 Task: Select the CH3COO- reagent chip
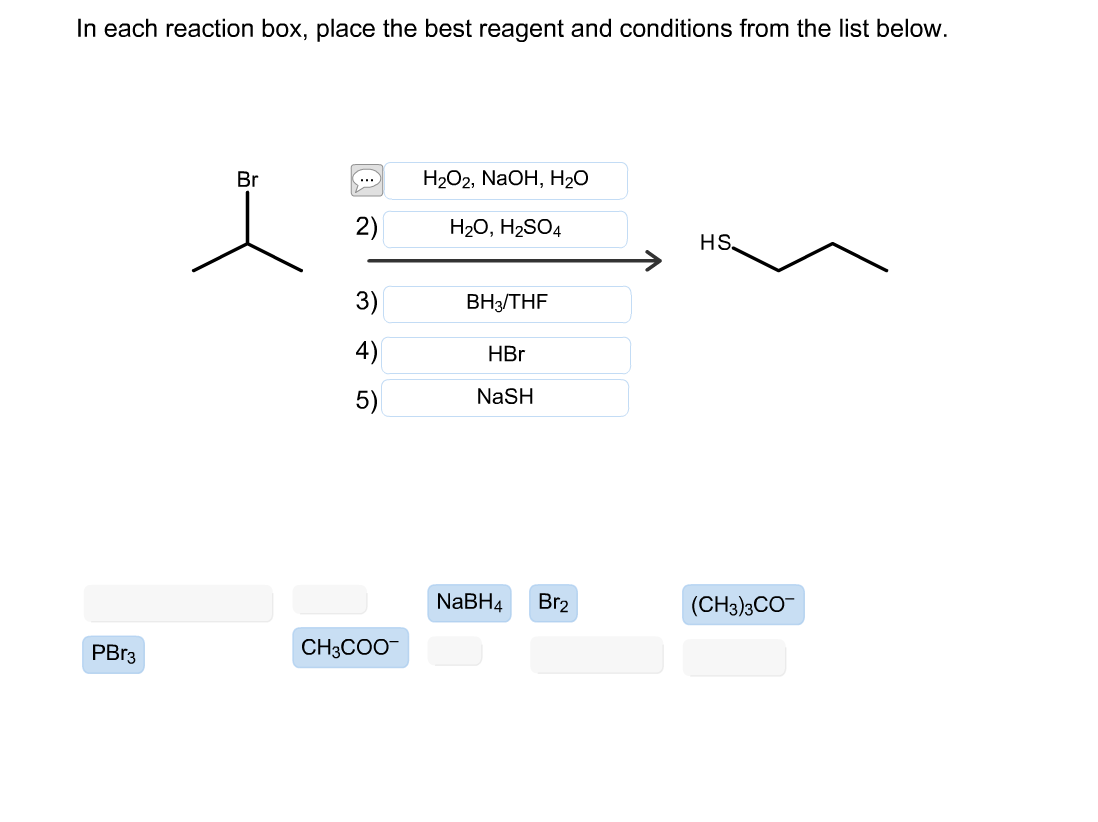350,648
